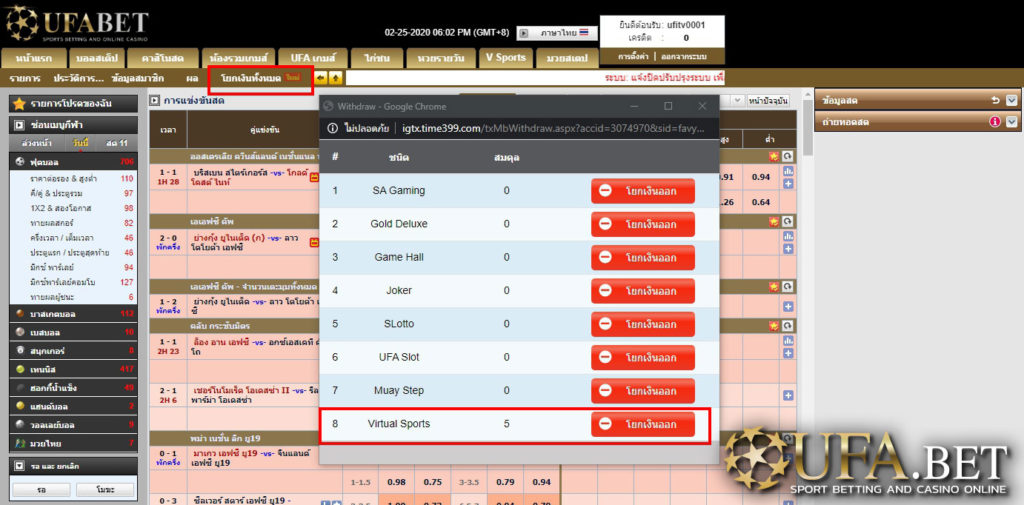This screenshot has width=1024, height=505.
Task: Withdraw from SA Gaming row
Action: [643, 191]
